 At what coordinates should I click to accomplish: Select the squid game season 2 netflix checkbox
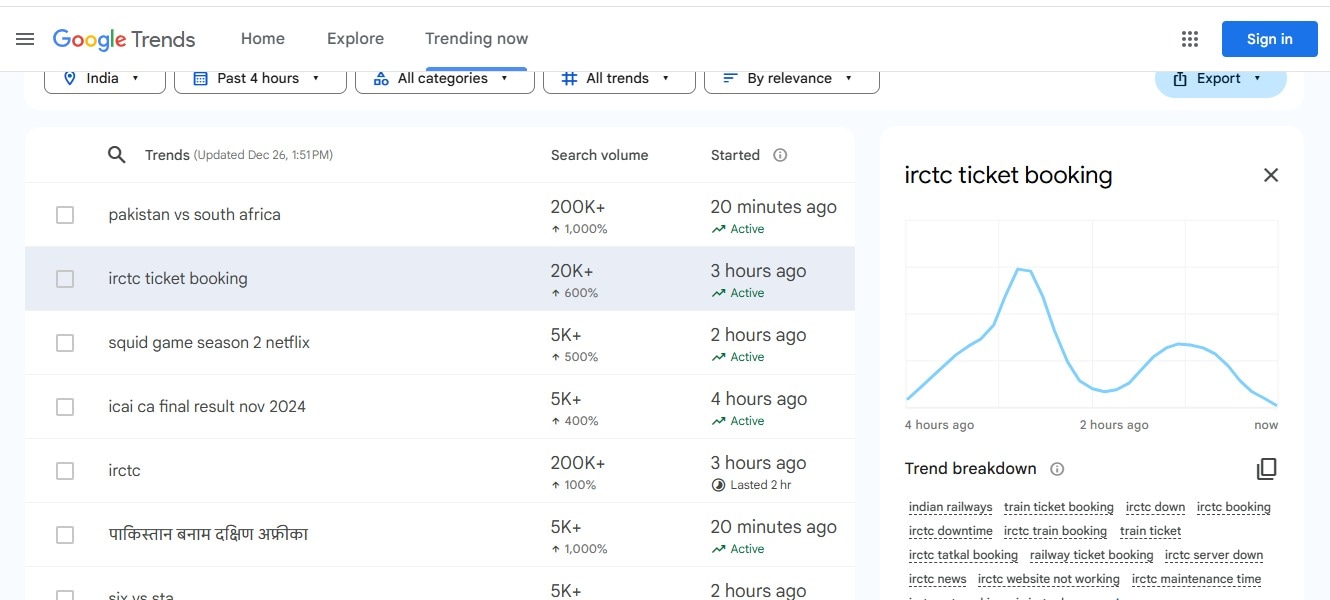(65, 343)
